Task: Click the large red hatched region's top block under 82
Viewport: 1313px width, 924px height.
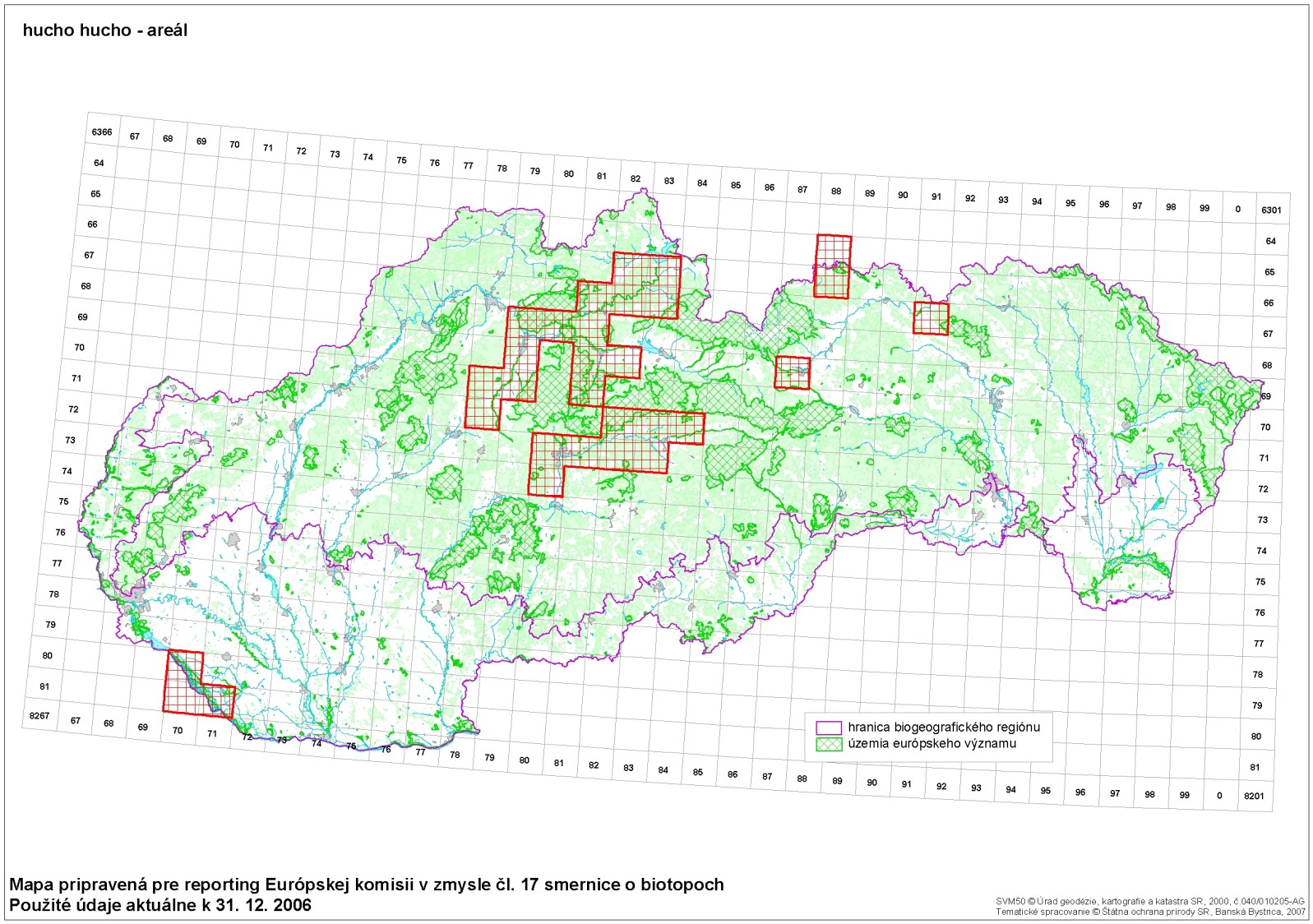Action: [x=646, y=284]
